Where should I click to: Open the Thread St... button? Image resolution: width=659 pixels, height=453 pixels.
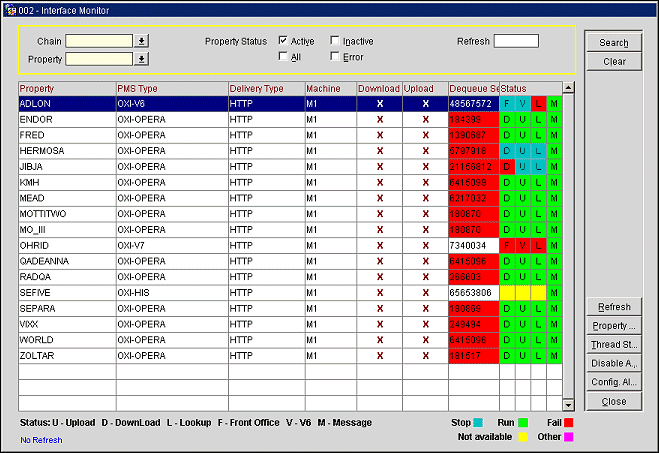click(613, 345)
